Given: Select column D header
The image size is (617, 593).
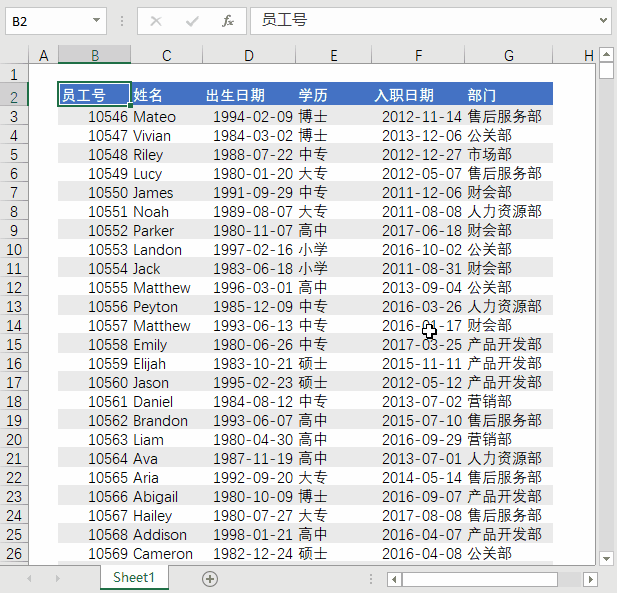Looking at the screenshot, I should point(249,55).
